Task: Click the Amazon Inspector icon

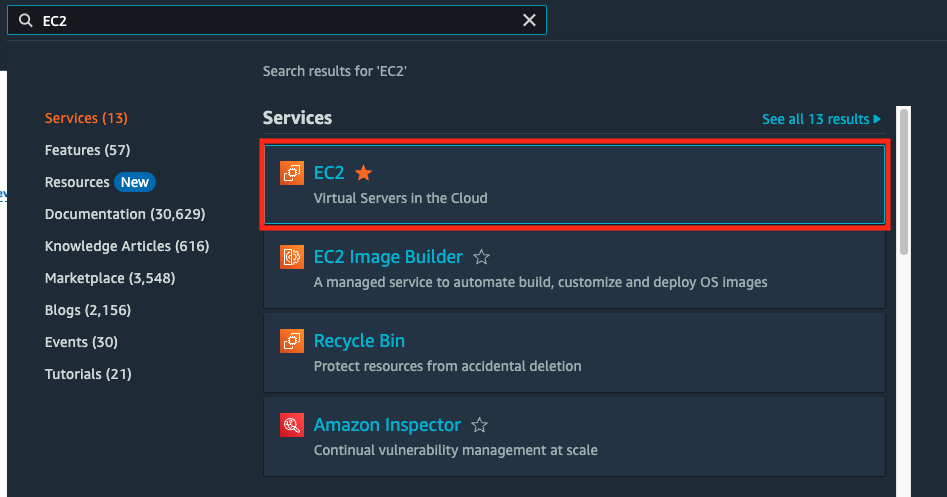Action: tap(292, 425)
